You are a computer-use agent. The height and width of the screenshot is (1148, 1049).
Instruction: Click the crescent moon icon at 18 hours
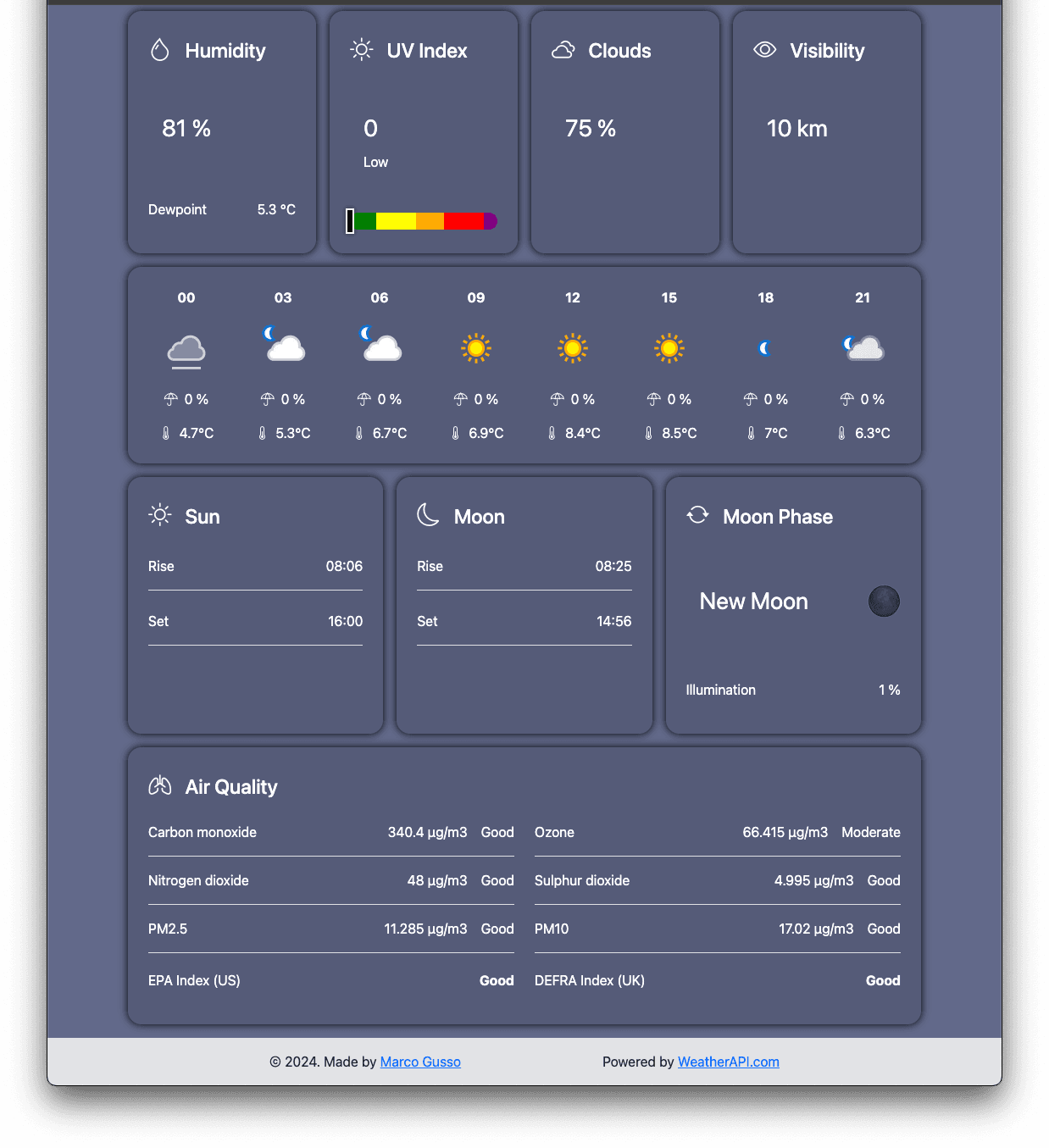point(765,347)
